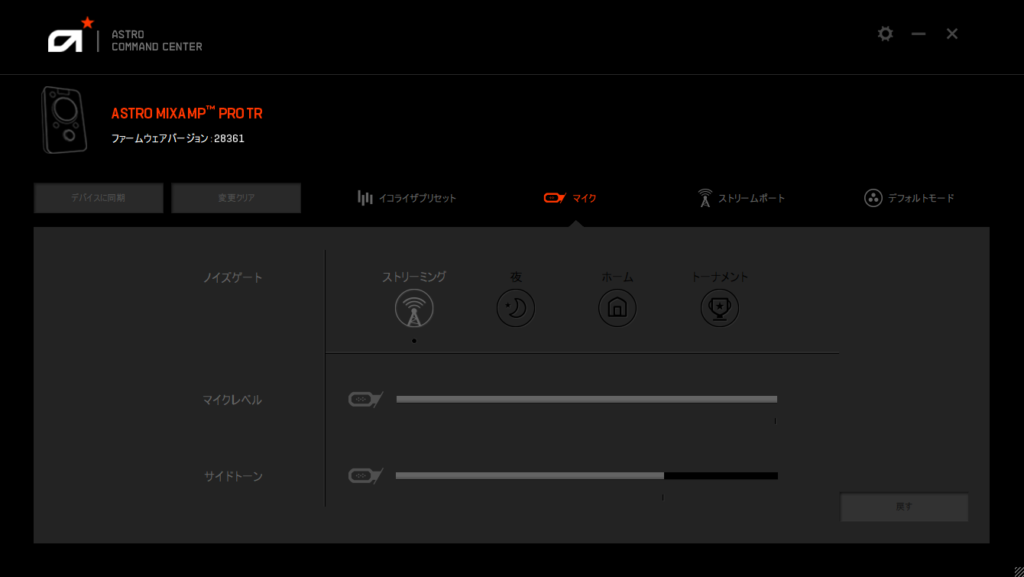This screenshot has height=577, width=1024.
Task: Select the ホーム home noise gate
Action: click(617, 308)
